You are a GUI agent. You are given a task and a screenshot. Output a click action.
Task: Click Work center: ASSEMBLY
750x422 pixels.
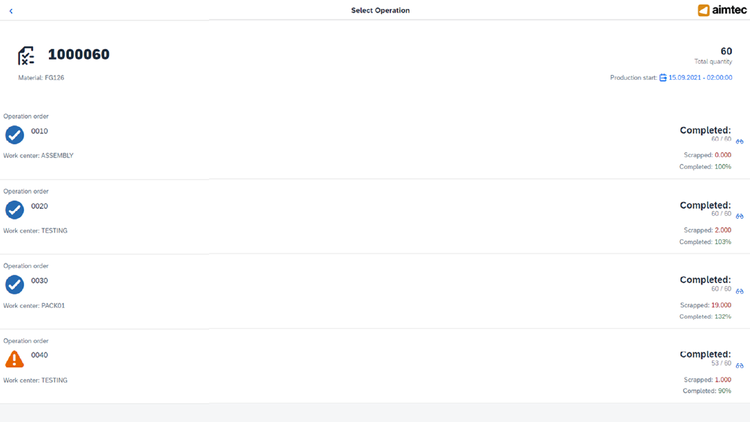point(38,155)
